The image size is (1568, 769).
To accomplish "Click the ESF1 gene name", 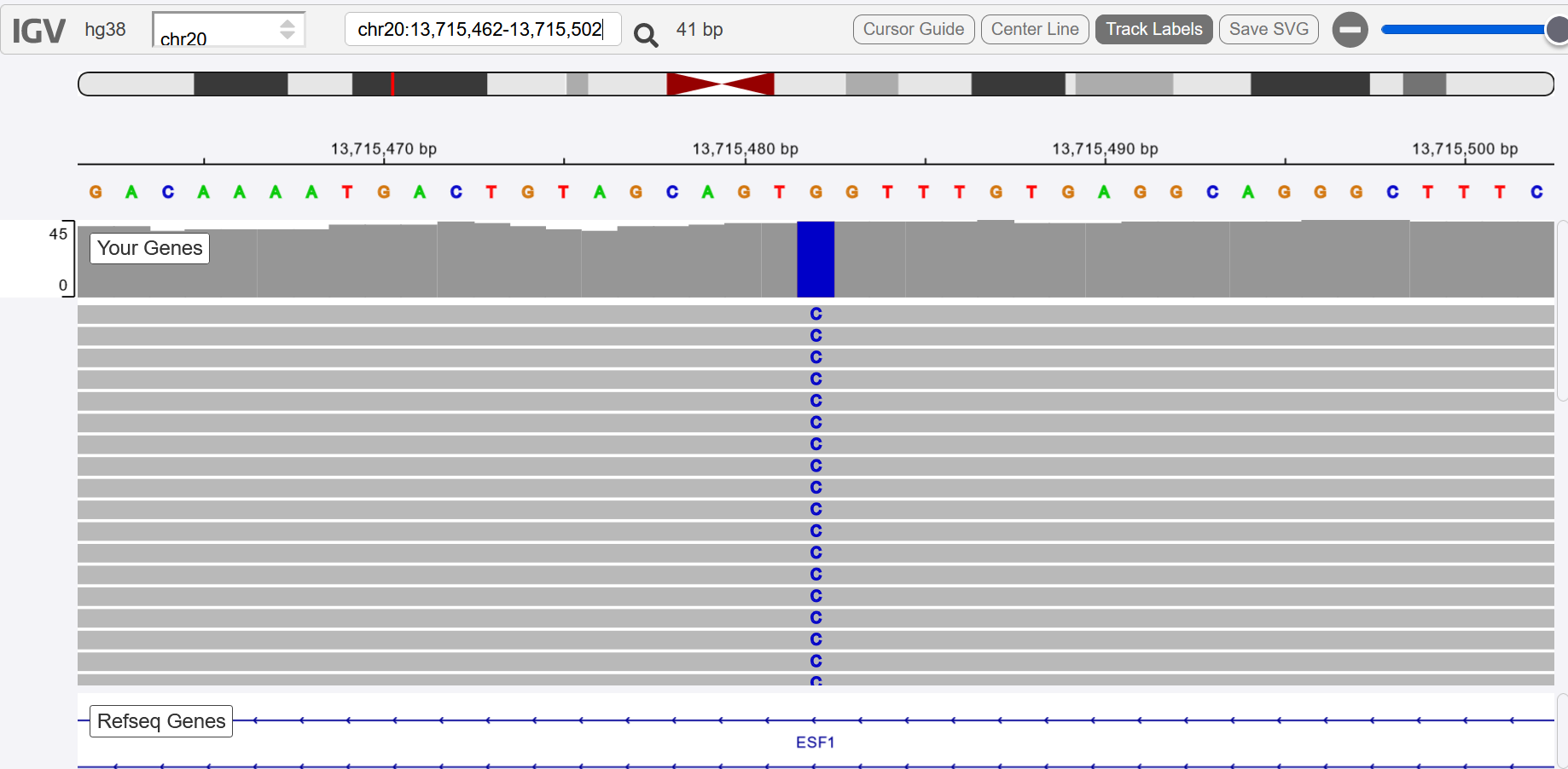I will [815, 743].
